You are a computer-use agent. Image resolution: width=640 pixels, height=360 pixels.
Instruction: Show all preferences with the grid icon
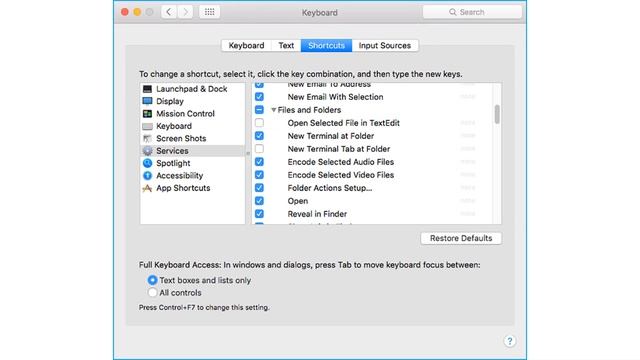(209, 12)
